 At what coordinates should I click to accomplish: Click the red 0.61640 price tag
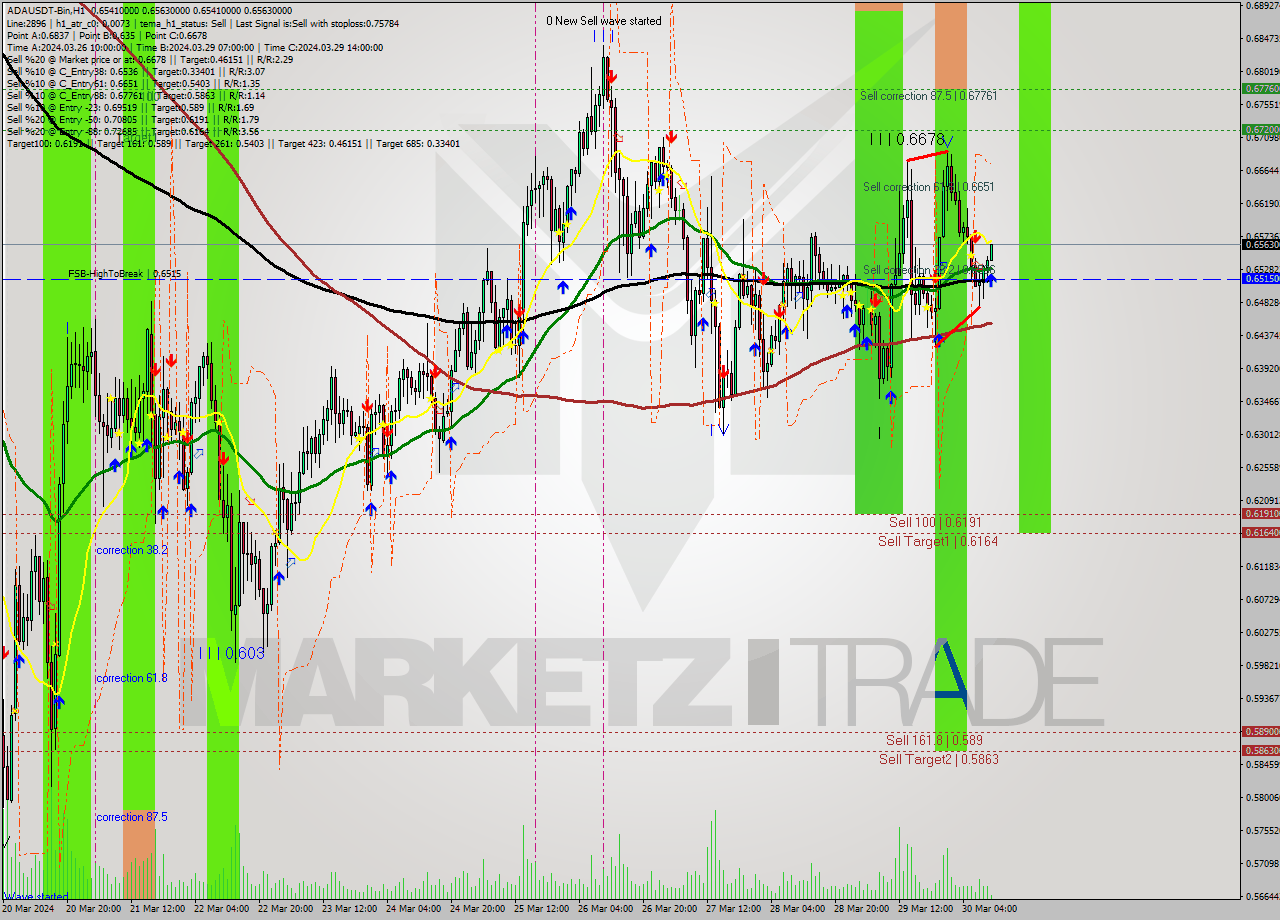(1260, 532)
